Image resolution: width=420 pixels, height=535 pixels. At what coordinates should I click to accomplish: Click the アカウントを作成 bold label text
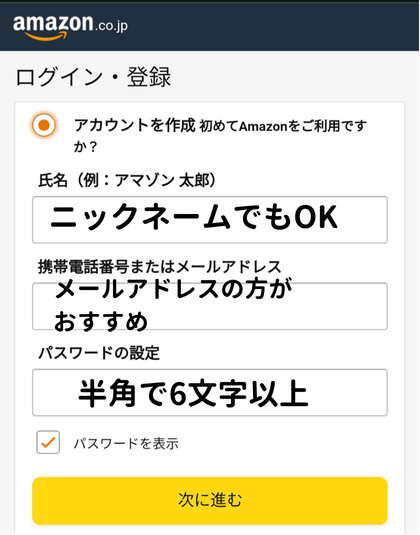coord(135,125)
